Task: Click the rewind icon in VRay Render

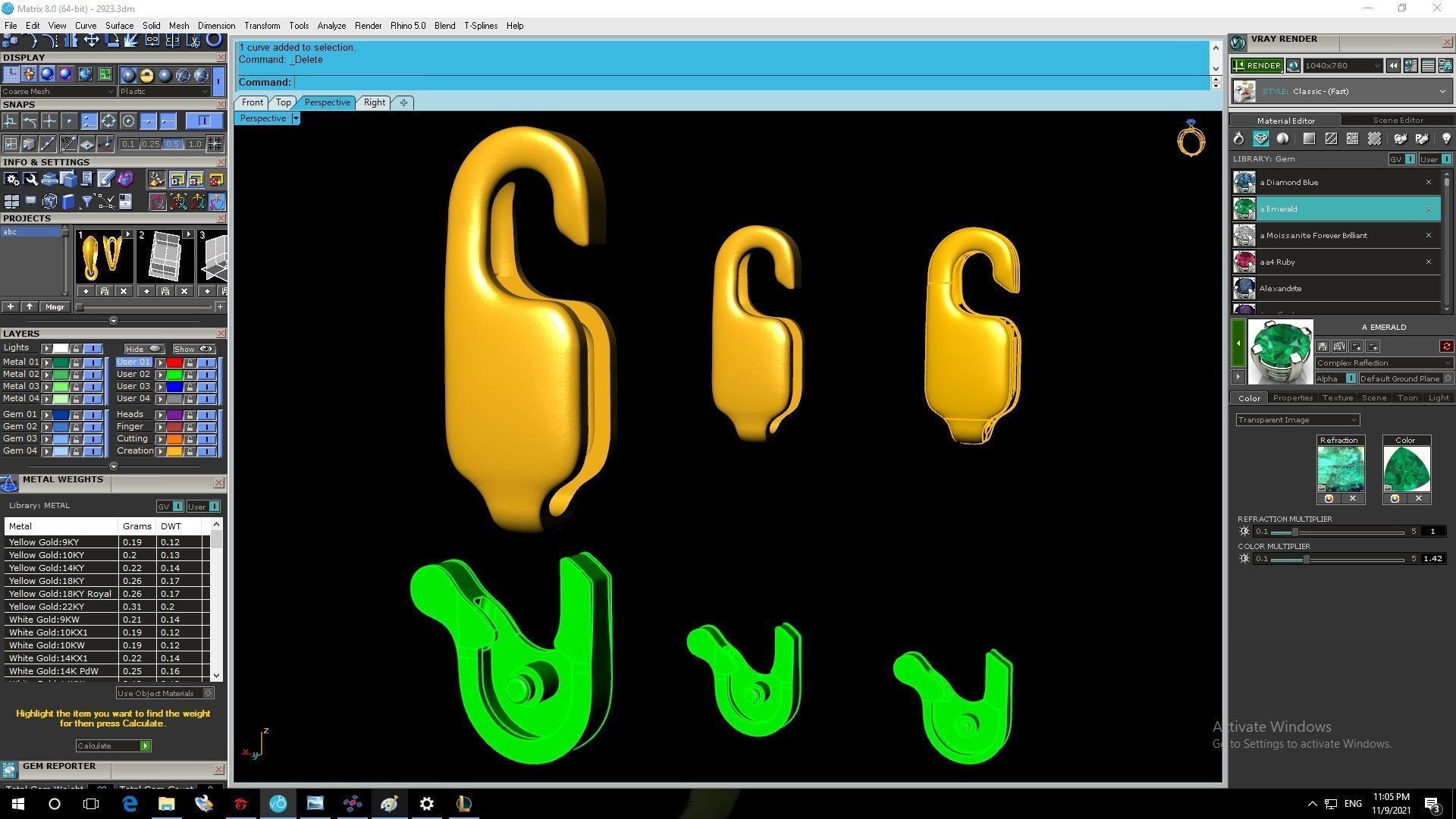Action: click(x=1393, y=66)
